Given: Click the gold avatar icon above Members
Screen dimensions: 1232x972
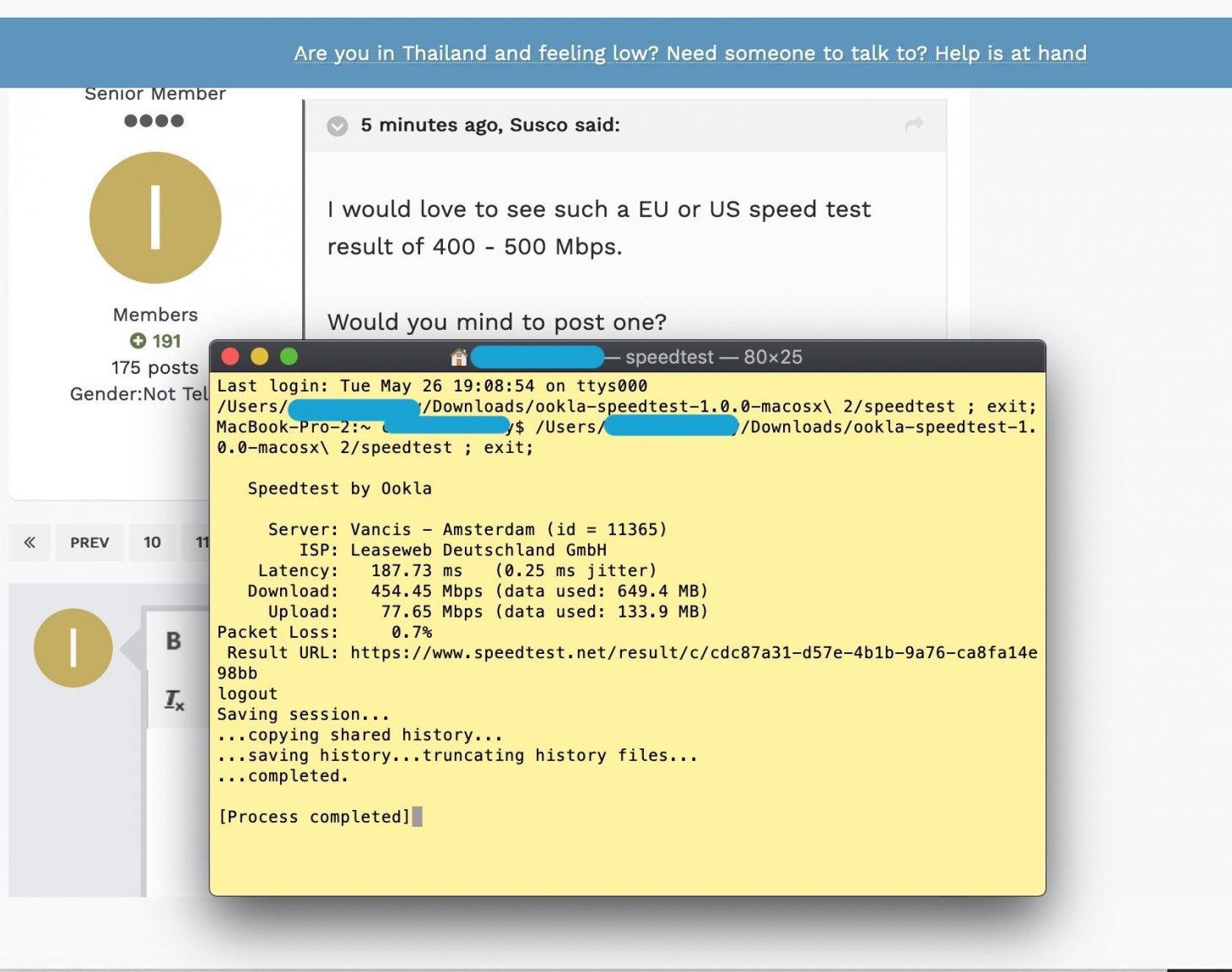Looking at the screenshot, I should pyautogui.click(x=154, y=217).
